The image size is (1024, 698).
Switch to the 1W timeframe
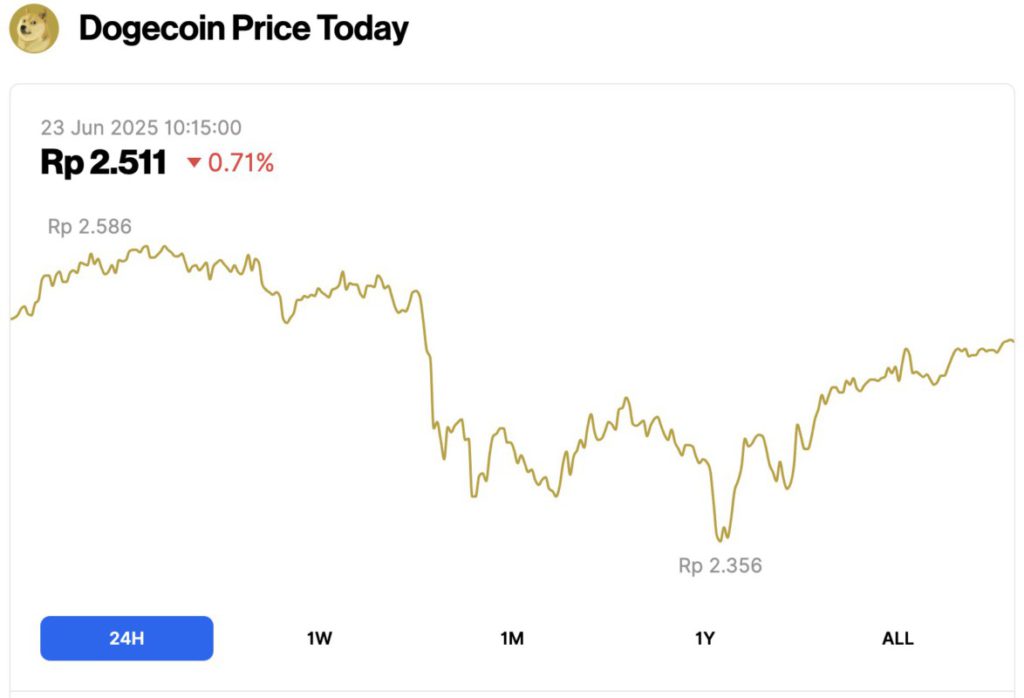click(318, 637)
